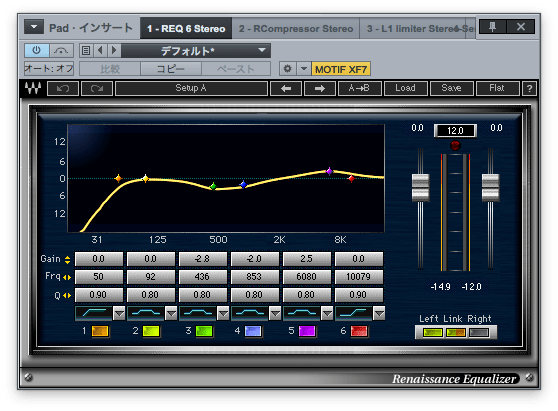The image size is (558, 411).
Task: Open band 4 filter type dropdown
Action: 275,313
